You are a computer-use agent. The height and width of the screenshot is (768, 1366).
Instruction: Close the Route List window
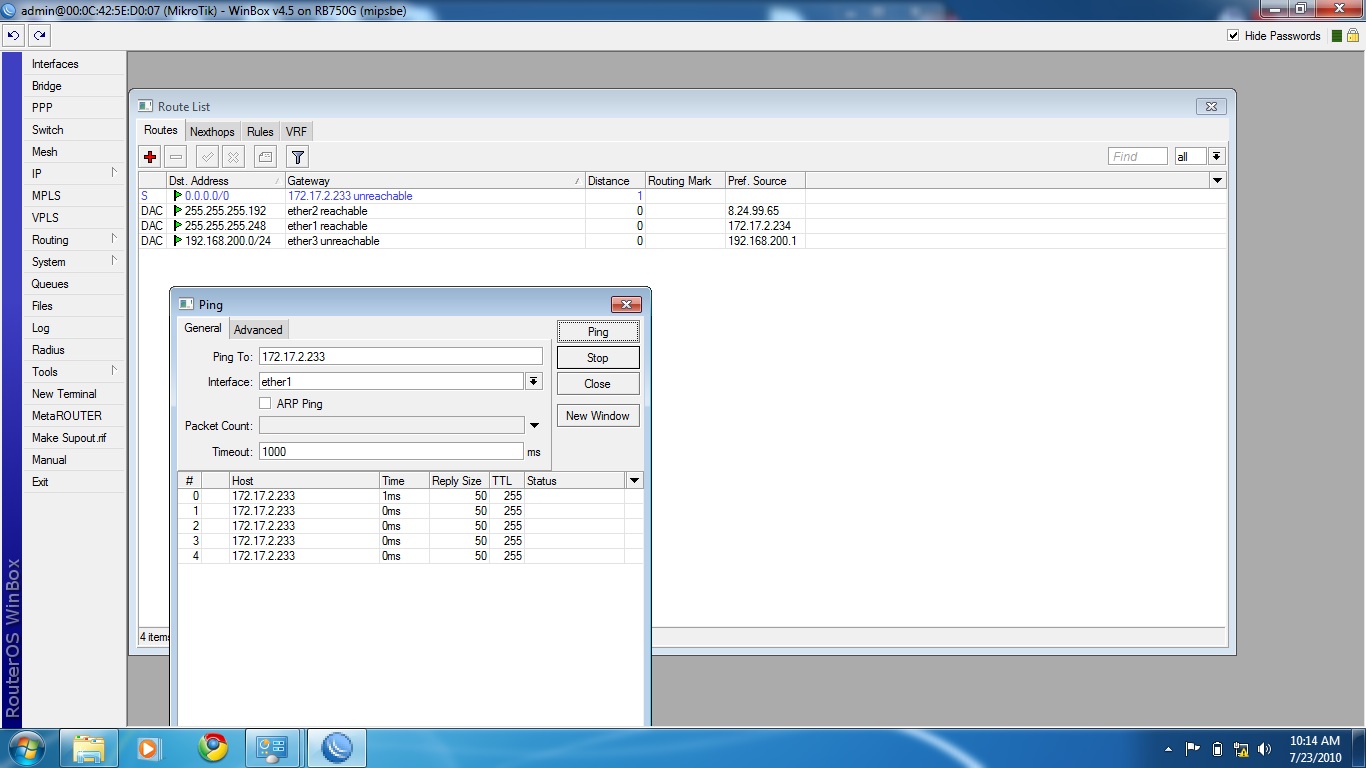click(1211, 106)
